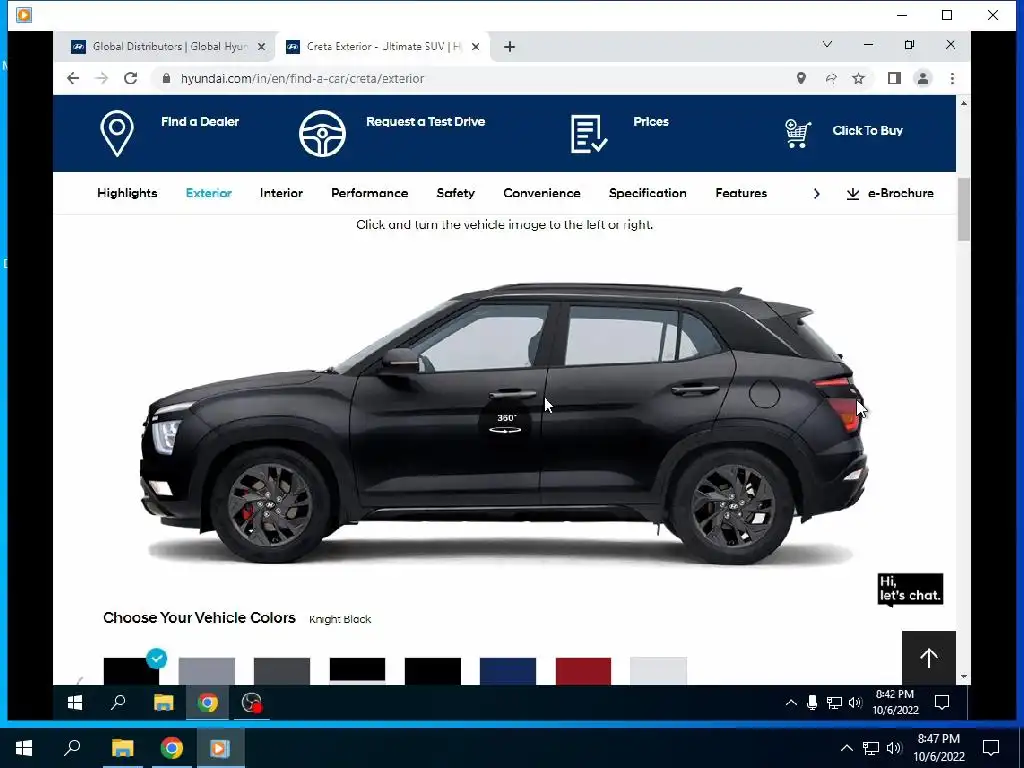Viewport: 1024px width, 768px height.
Task: Open inner taskbar File Explorer
Action: (163, 703)
